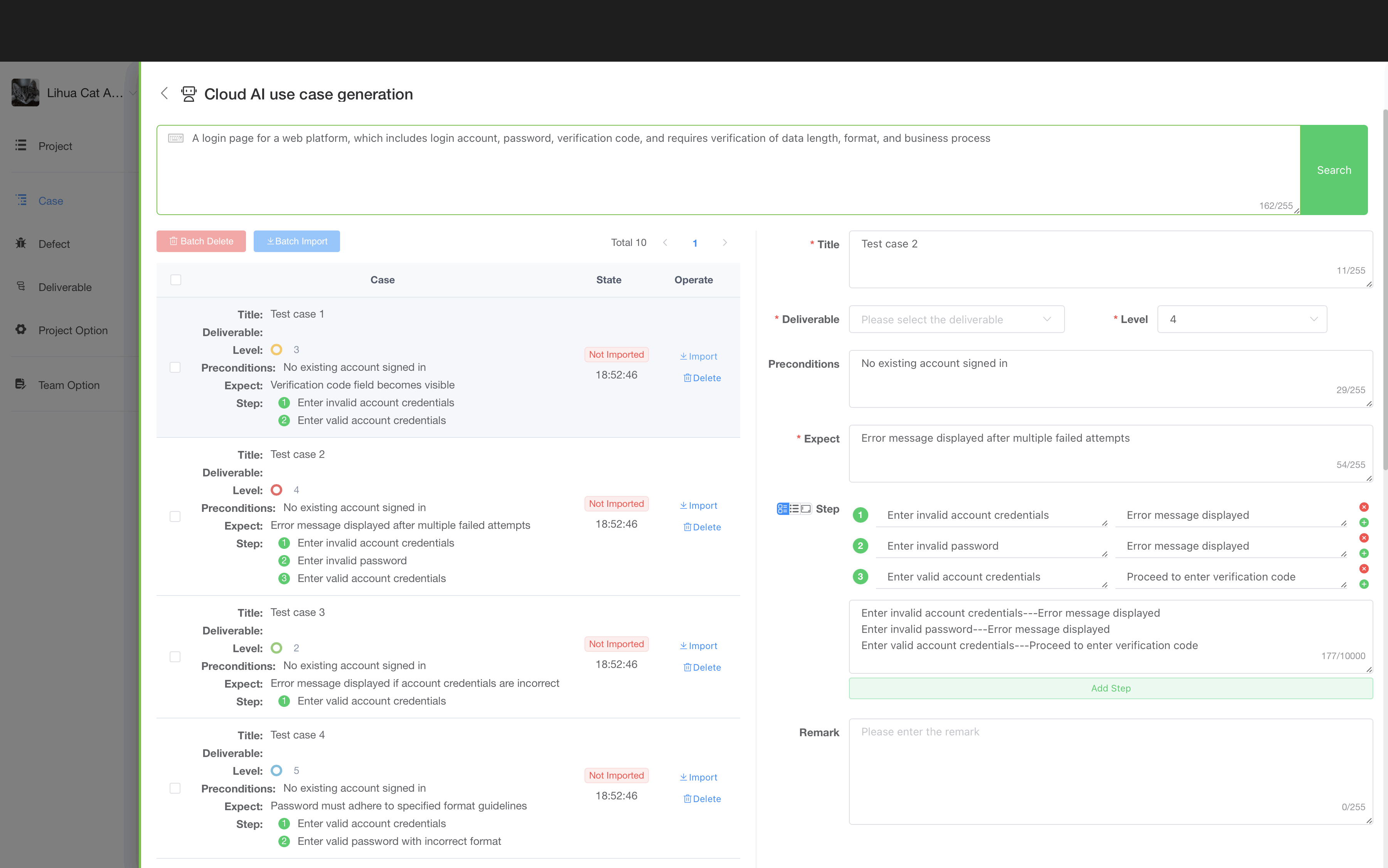Image resolution: width=1388 pixels, height=868 pixels.
Task: Go to next page of case list
Action: pyautogui.click(x=725, y=243)
